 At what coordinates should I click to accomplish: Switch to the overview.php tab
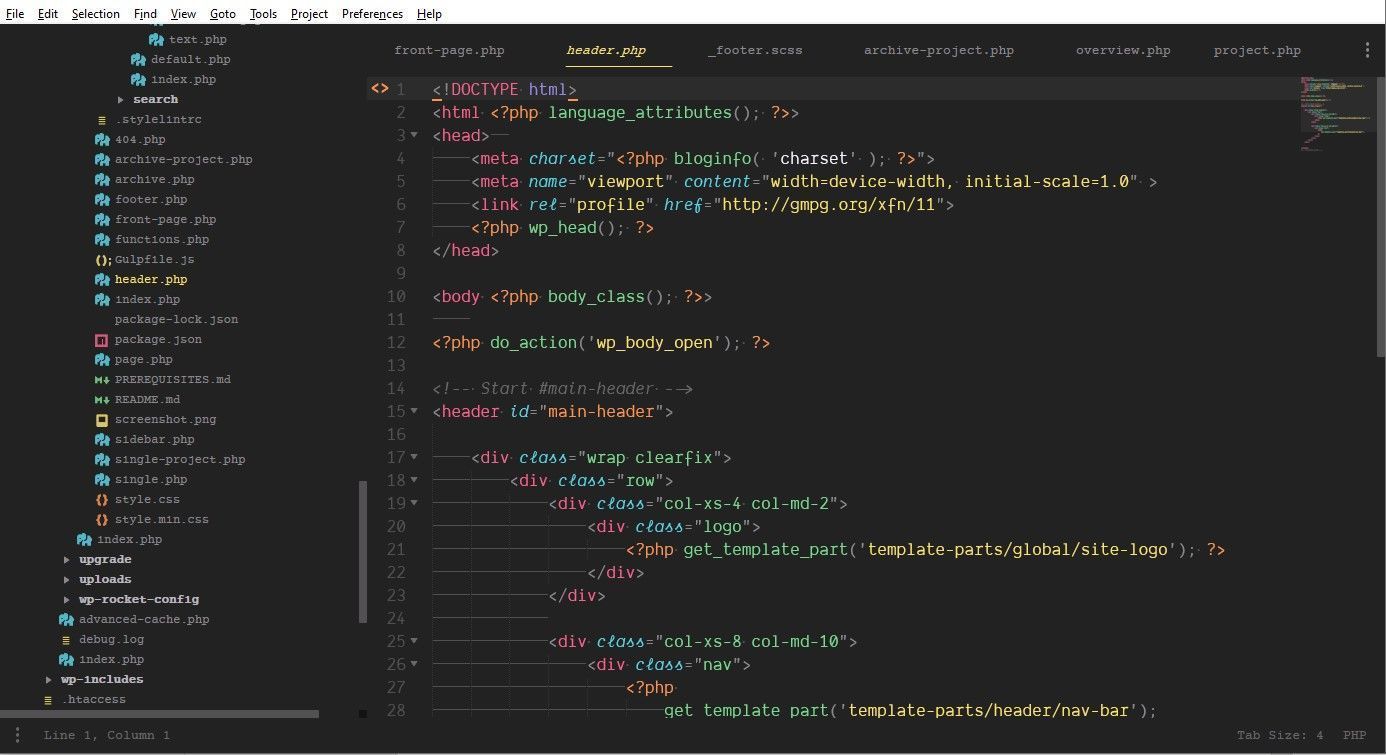1123,50
